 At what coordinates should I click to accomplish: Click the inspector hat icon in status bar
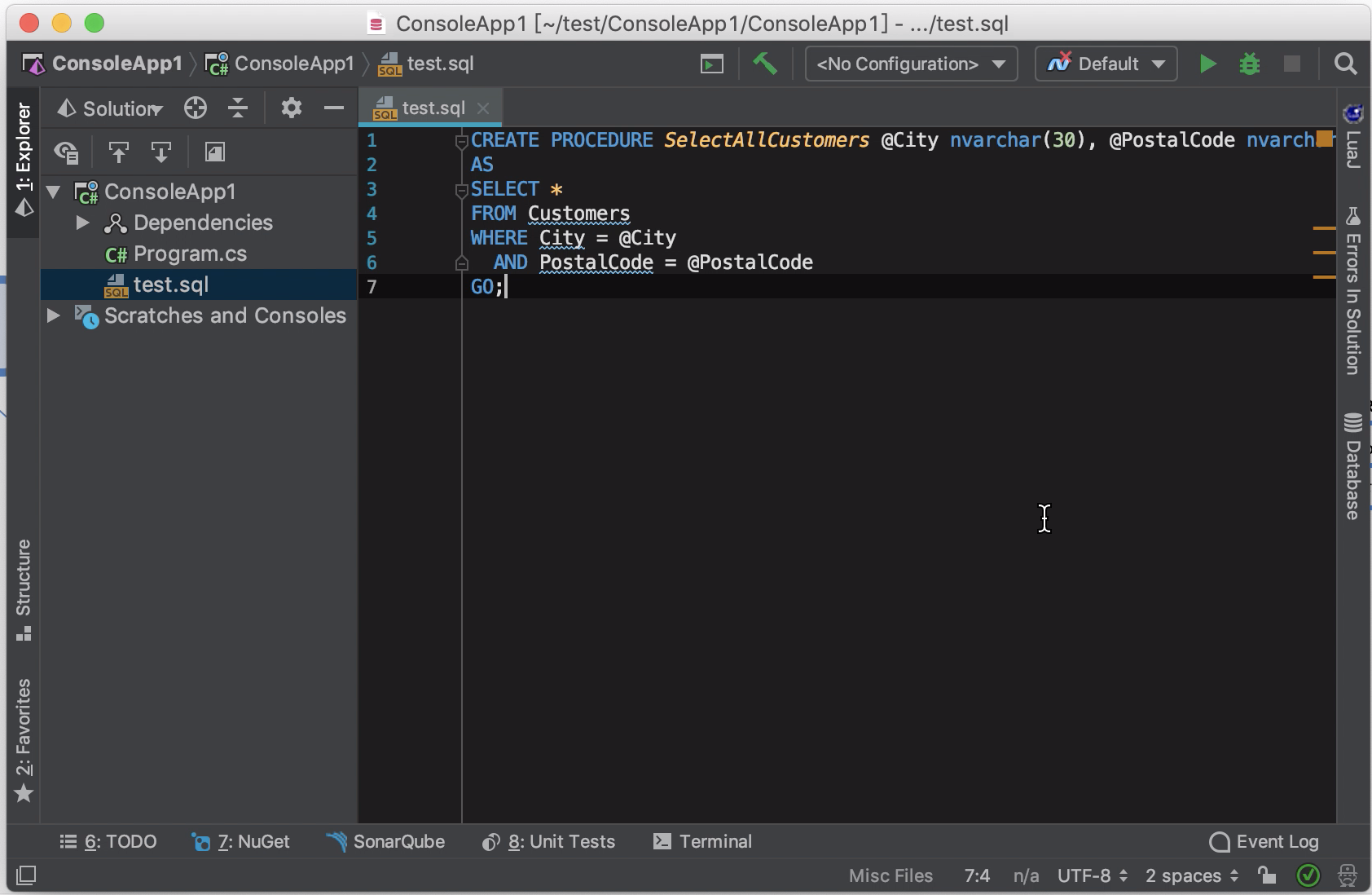pos(1348,876)
